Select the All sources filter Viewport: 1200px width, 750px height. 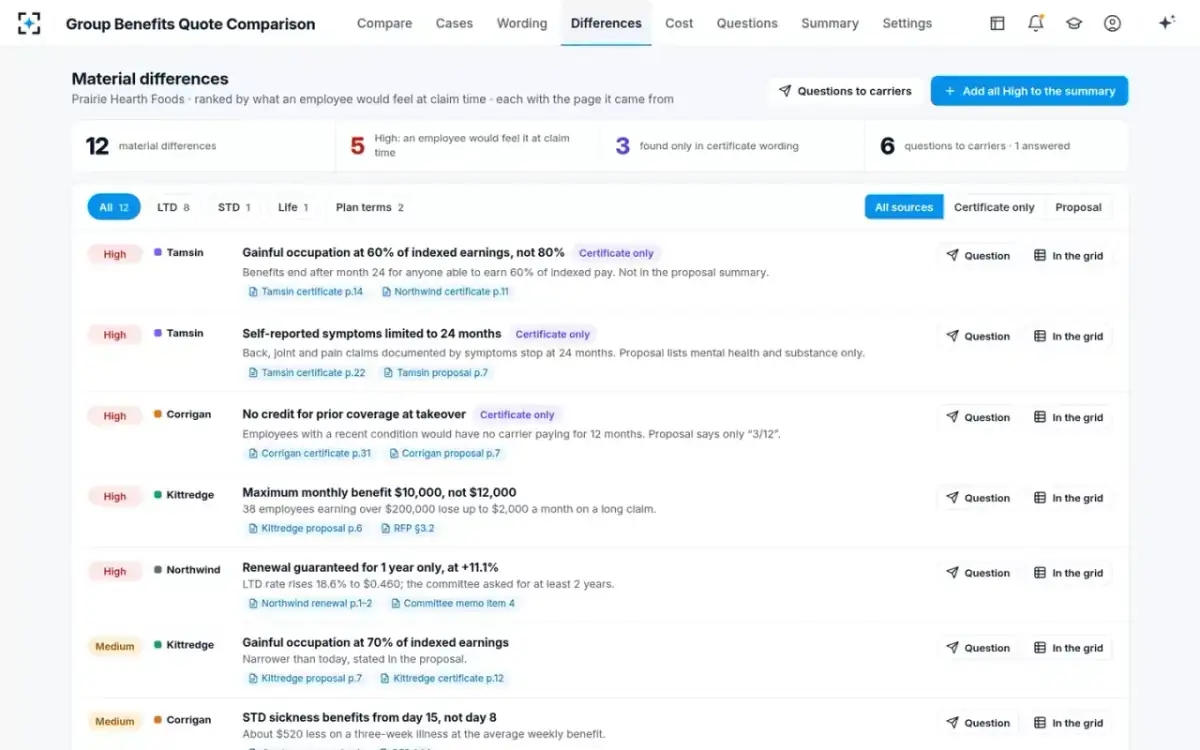click(x=904, y=207)
